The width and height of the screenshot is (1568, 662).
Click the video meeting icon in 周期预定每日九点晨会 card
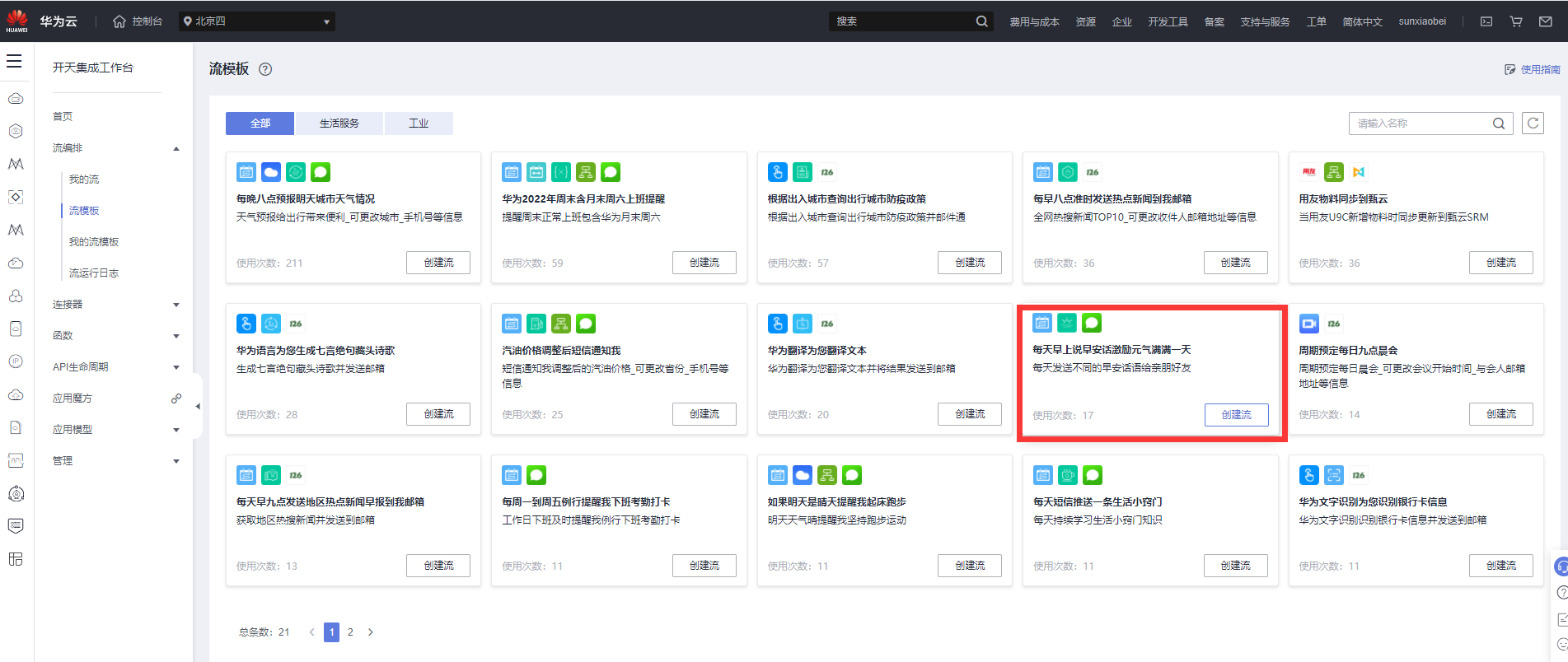[1309, 324]
